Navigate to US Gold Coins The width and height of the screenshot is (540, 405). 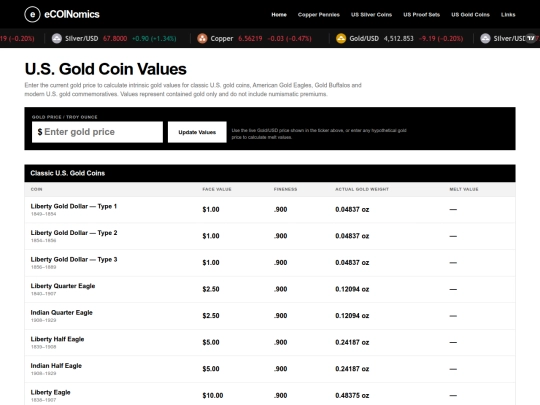tap(470, 14)
